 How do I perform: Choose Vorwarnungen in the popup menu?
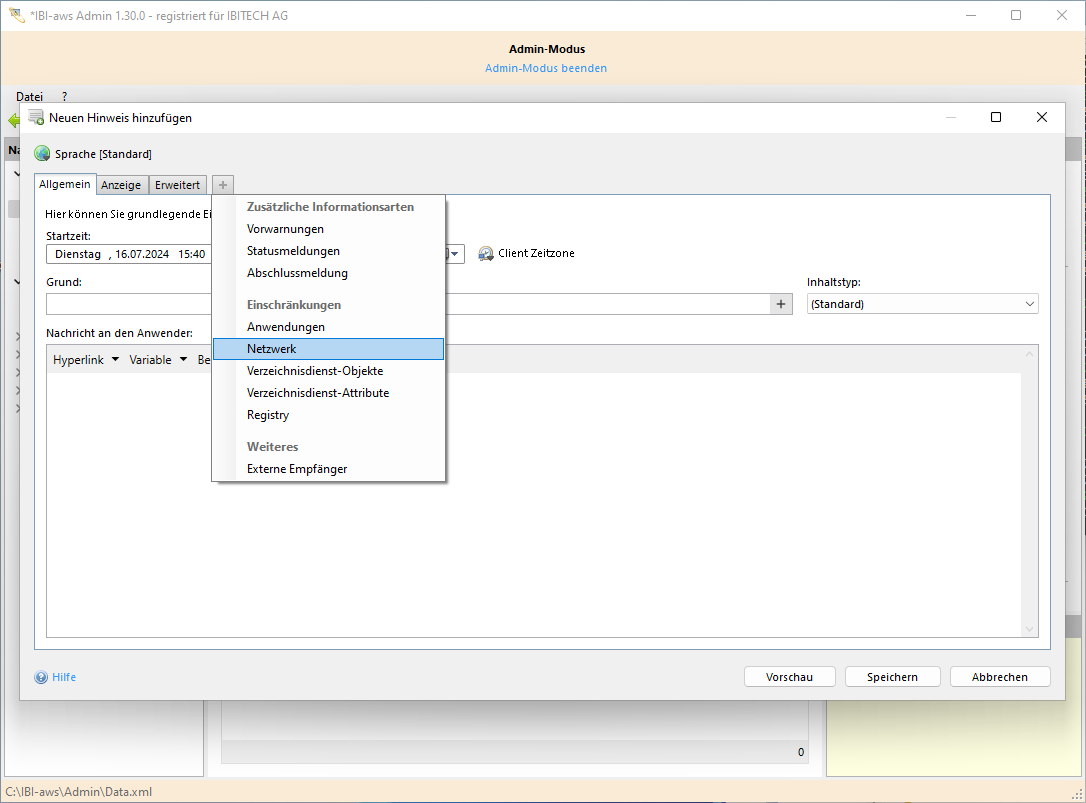[x=285, y=229]
